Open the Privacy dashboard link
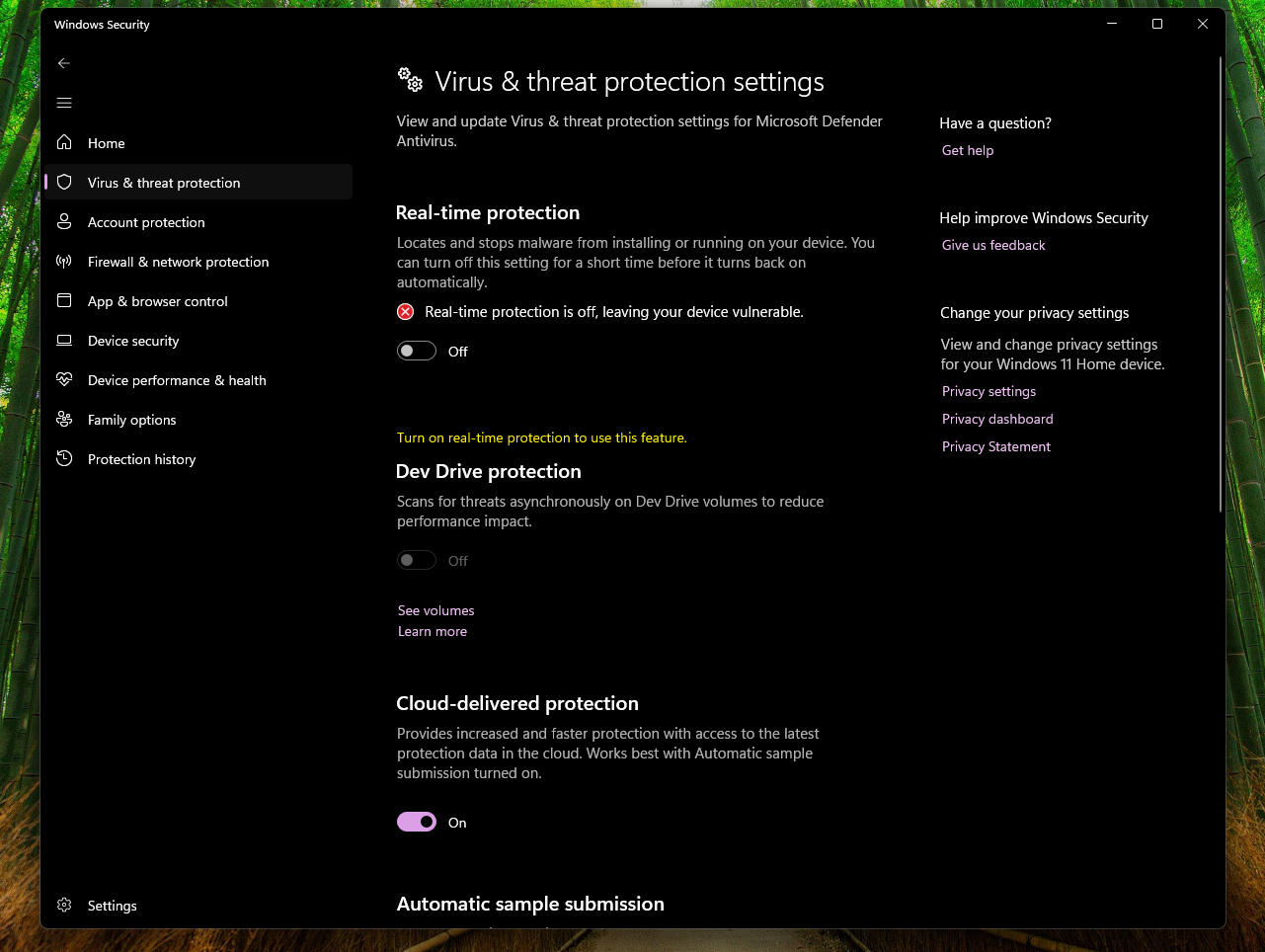The image size is (1265, 952). (996, 419)
